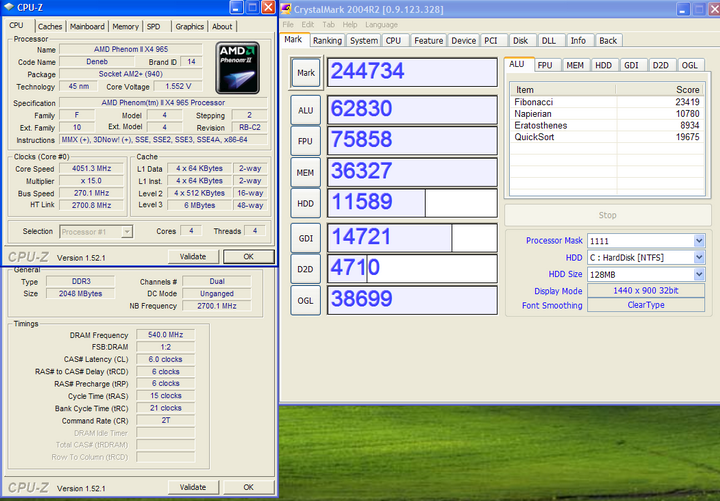The height and width of the screenshot is (501, 720).
Task: Click the ClearType font smoothing field
Action: pos(646,305)
